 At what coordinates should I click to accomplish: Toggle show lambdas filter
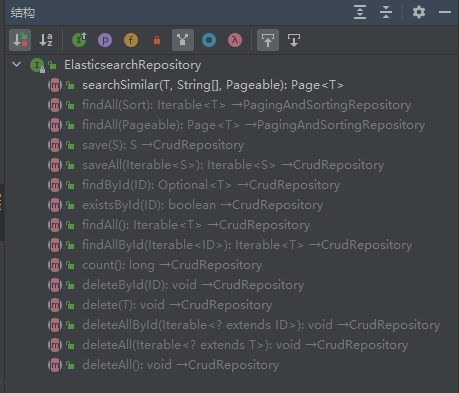coord(235,40)
